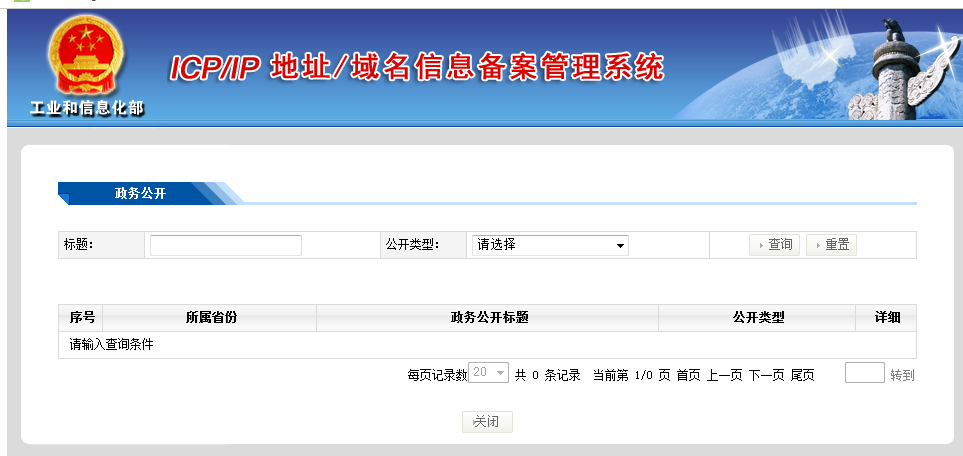Click the 详细 column header

point(886,318)
